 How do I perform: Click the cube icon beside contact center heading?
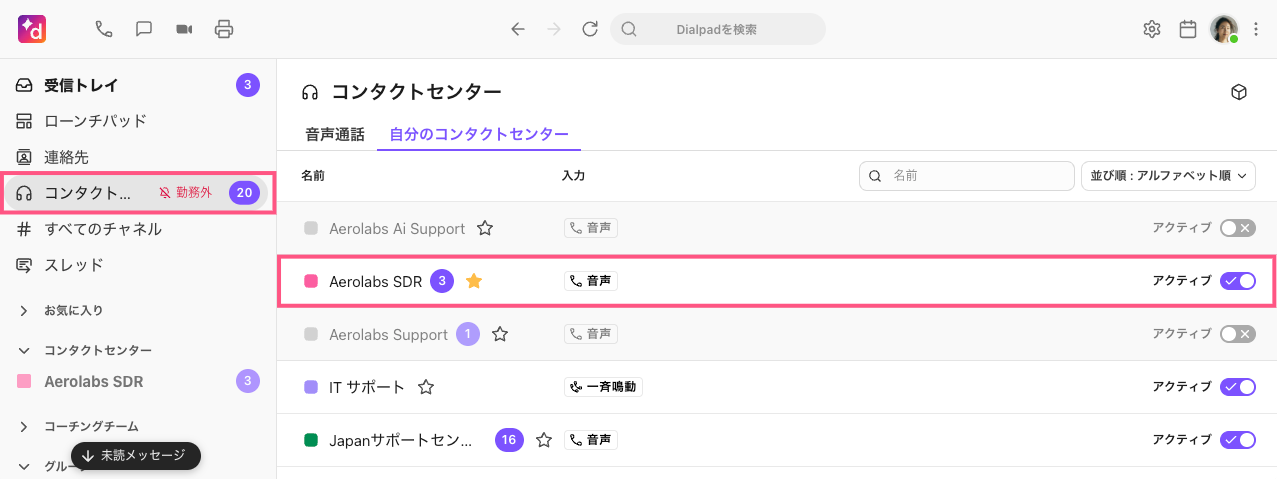[1239, 92]
